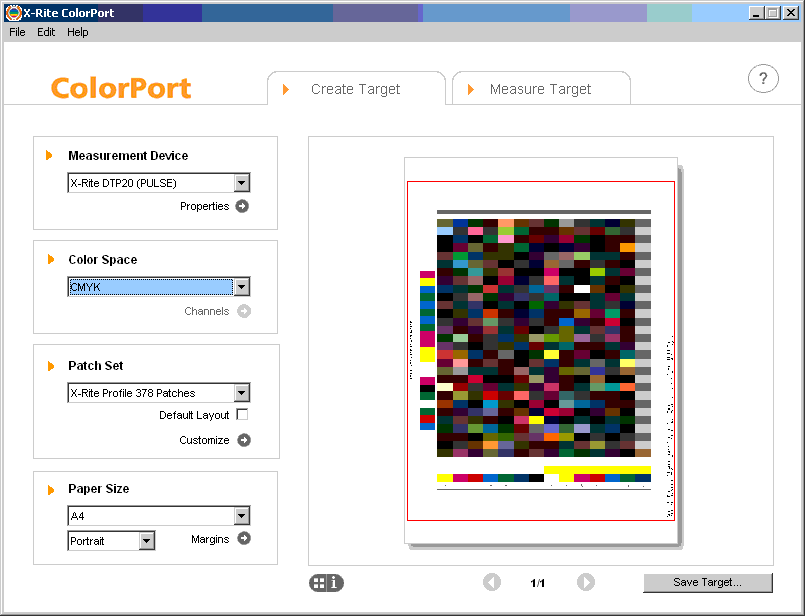Close the ColorPort window

[x=791, y=13]
